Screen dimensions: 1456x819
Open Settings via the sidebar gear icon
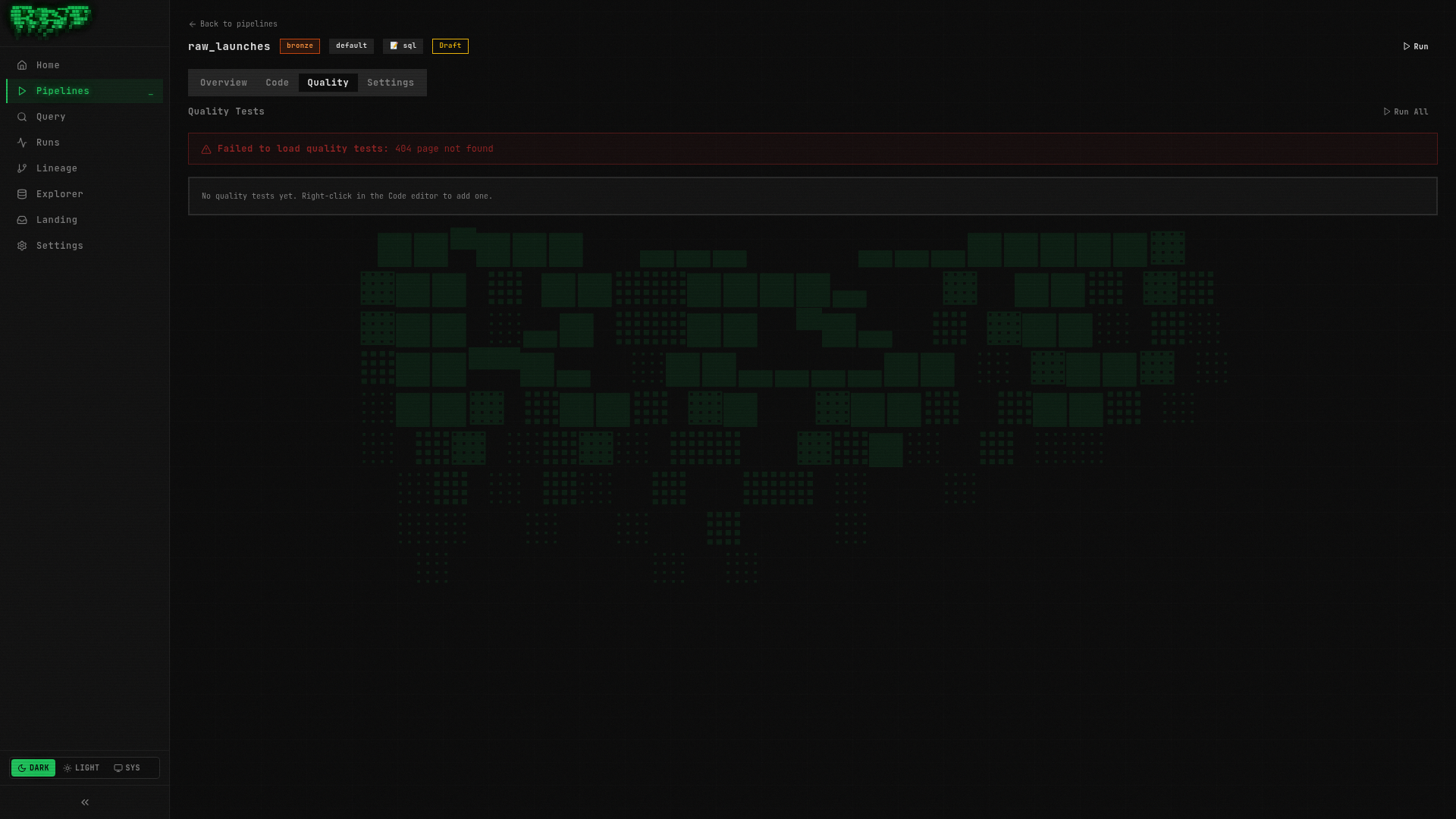(x=22, y=246)
